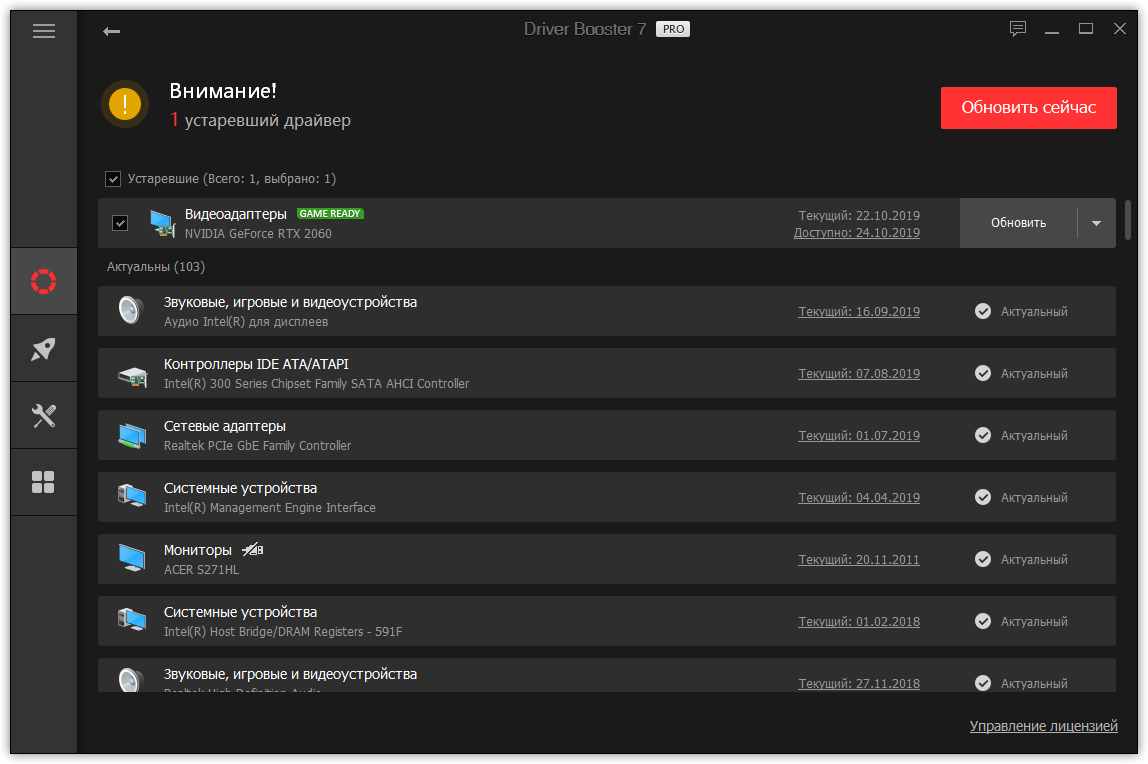
Task: Open the Управление лицензией link
Action: click(1043, 726)
